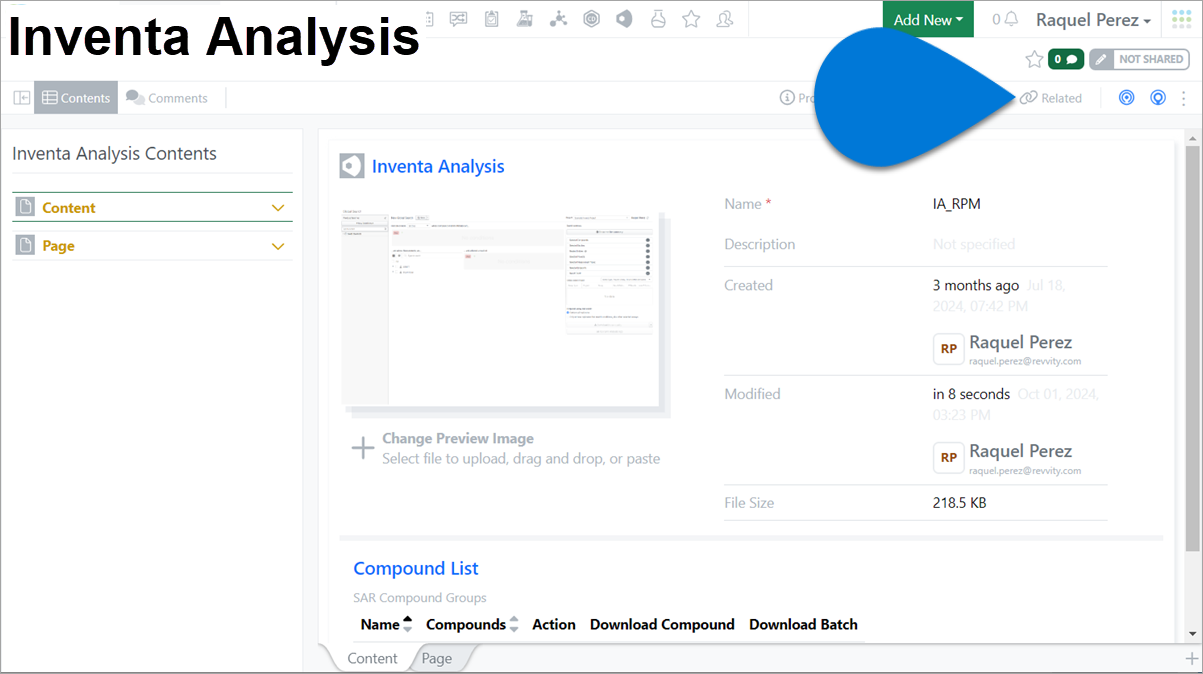Open Add New dropdown
The height and width of the screenshot is (674, 1203).
click(x=928, y=19)
